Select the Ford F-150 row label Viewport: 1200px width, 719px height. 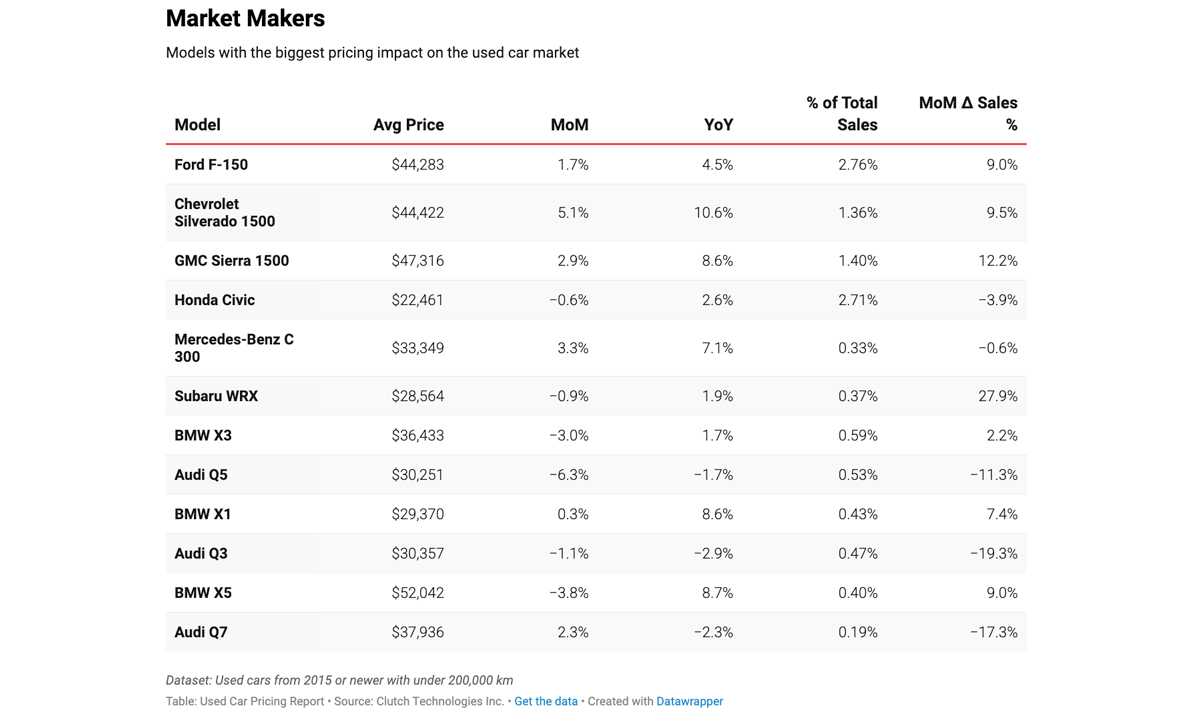click(211, 165)
